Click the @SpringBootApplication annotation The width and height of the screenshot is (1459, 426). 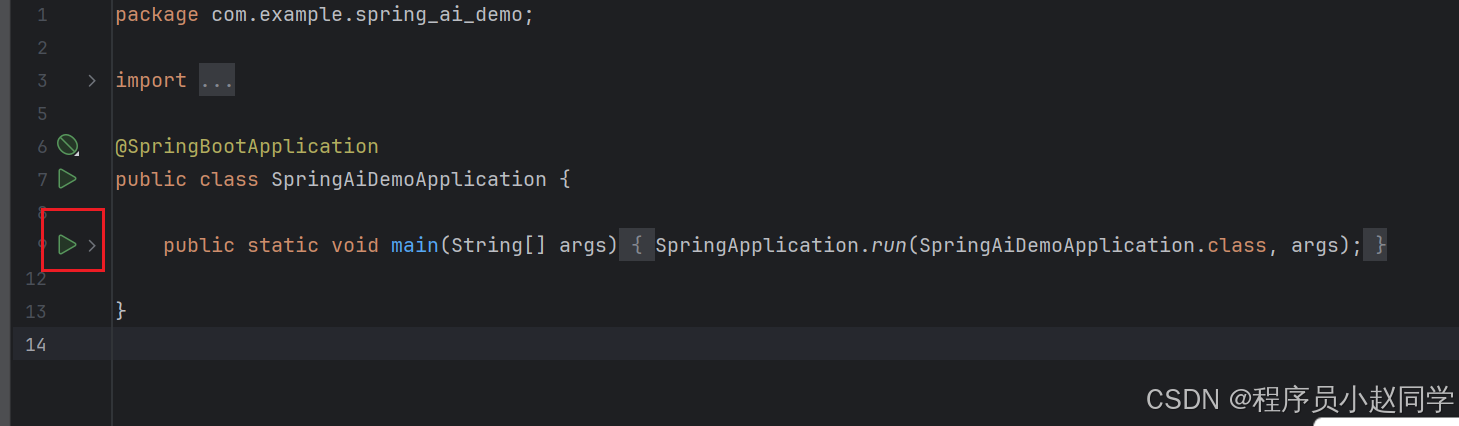247,146
